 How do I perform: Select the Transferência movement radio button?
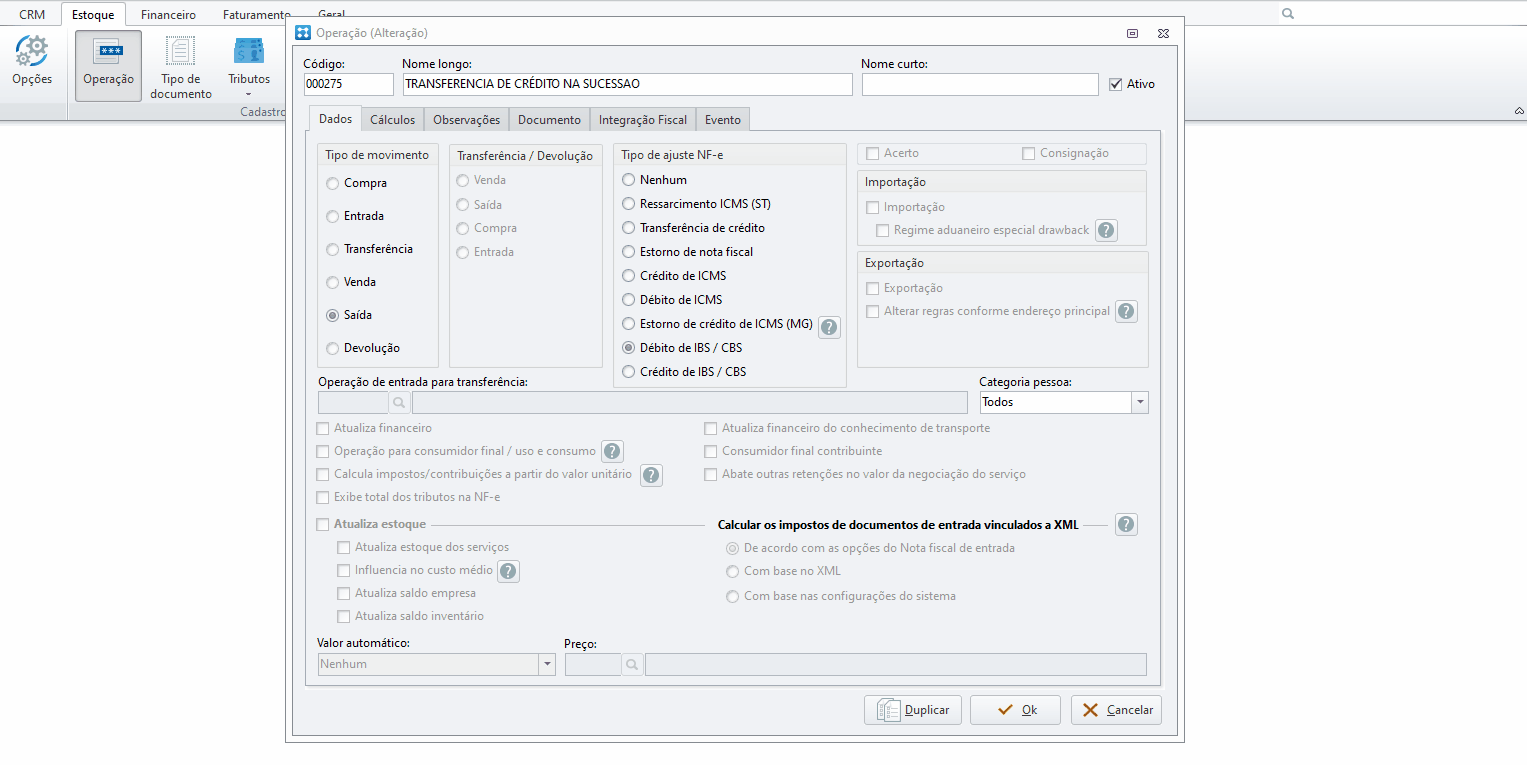[x=332, y=250]
